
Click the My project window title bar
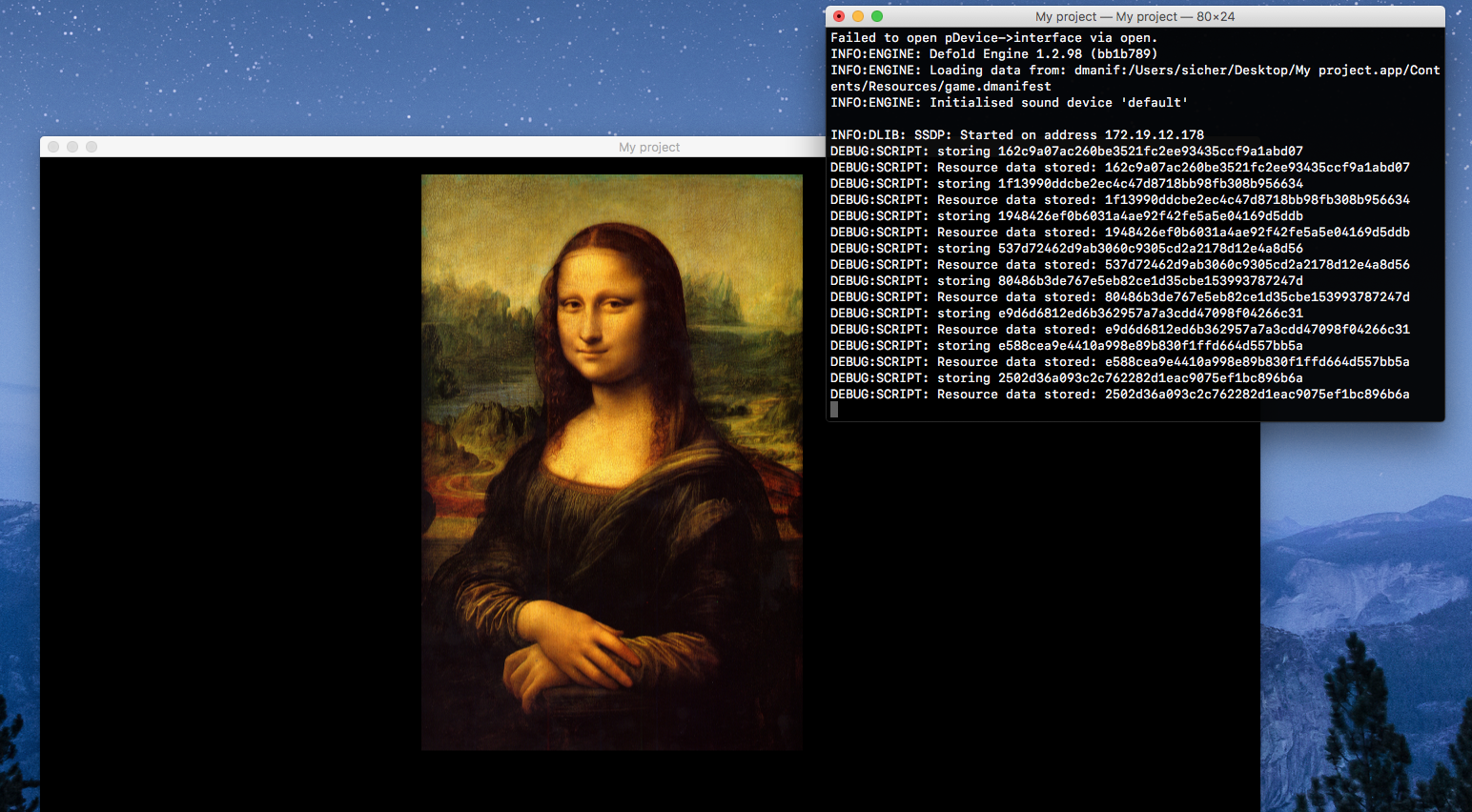coord(648,147)
